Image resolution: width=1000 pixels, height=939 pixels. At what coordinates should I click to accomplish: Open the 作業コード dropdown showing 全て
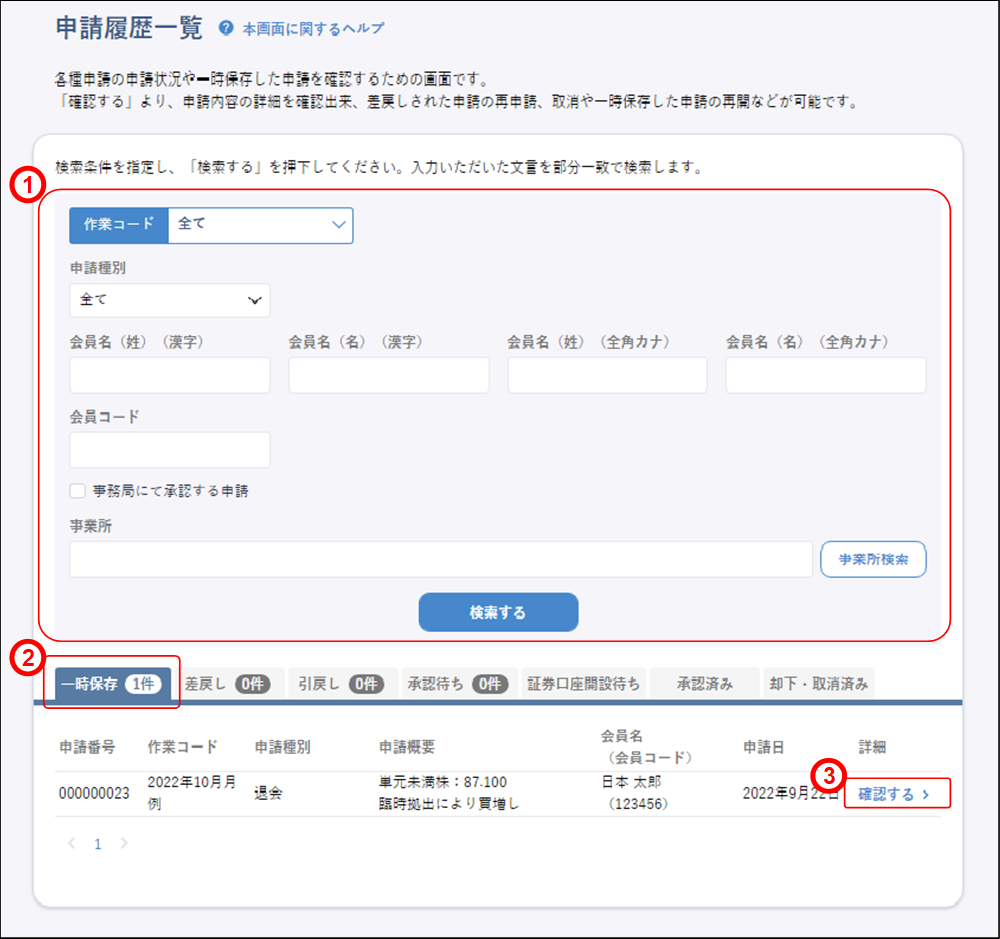[x=260, y=225]
